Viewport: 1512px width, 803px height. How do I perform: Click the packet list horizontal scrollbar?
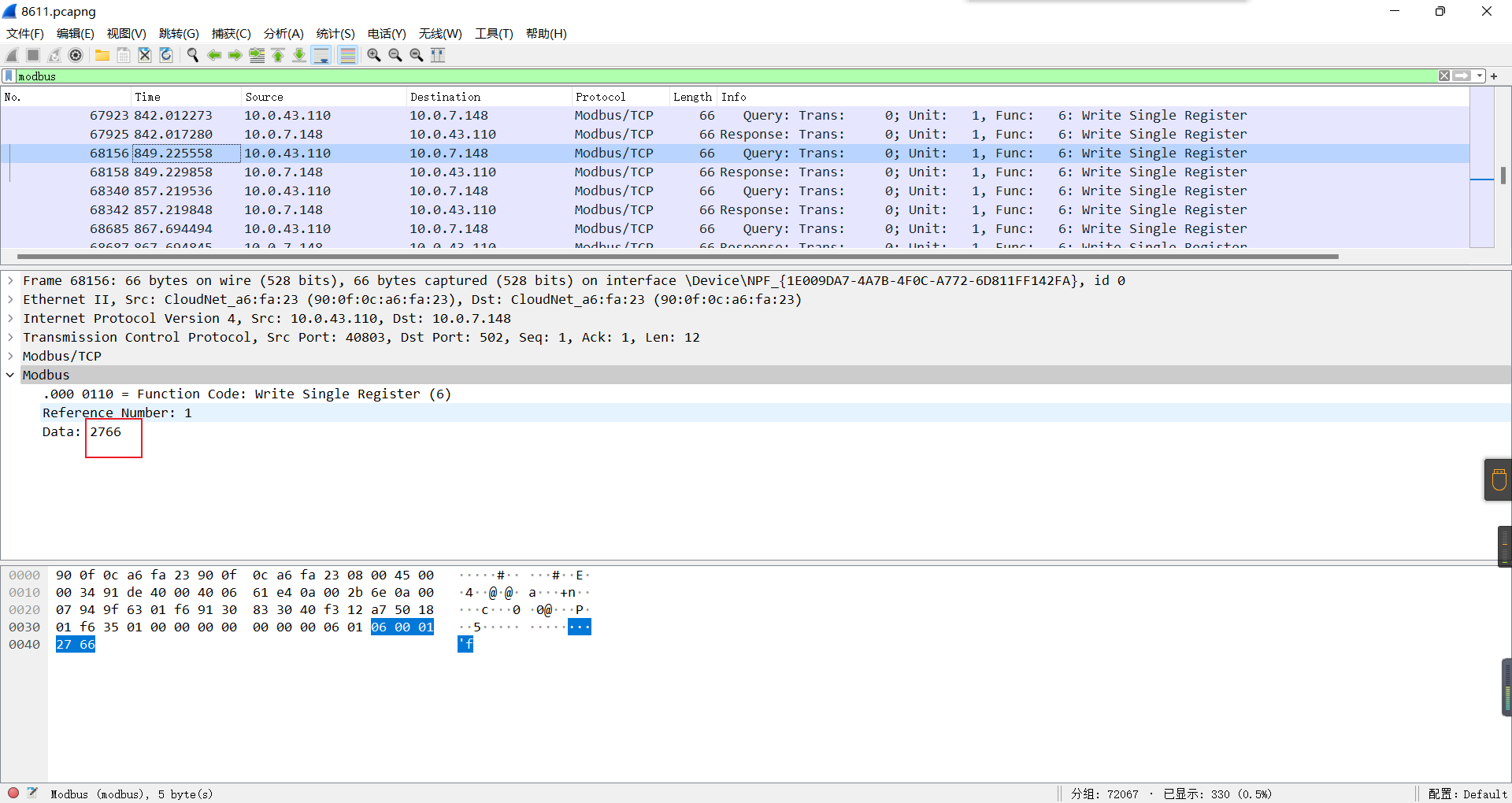(x=677, y=257)
